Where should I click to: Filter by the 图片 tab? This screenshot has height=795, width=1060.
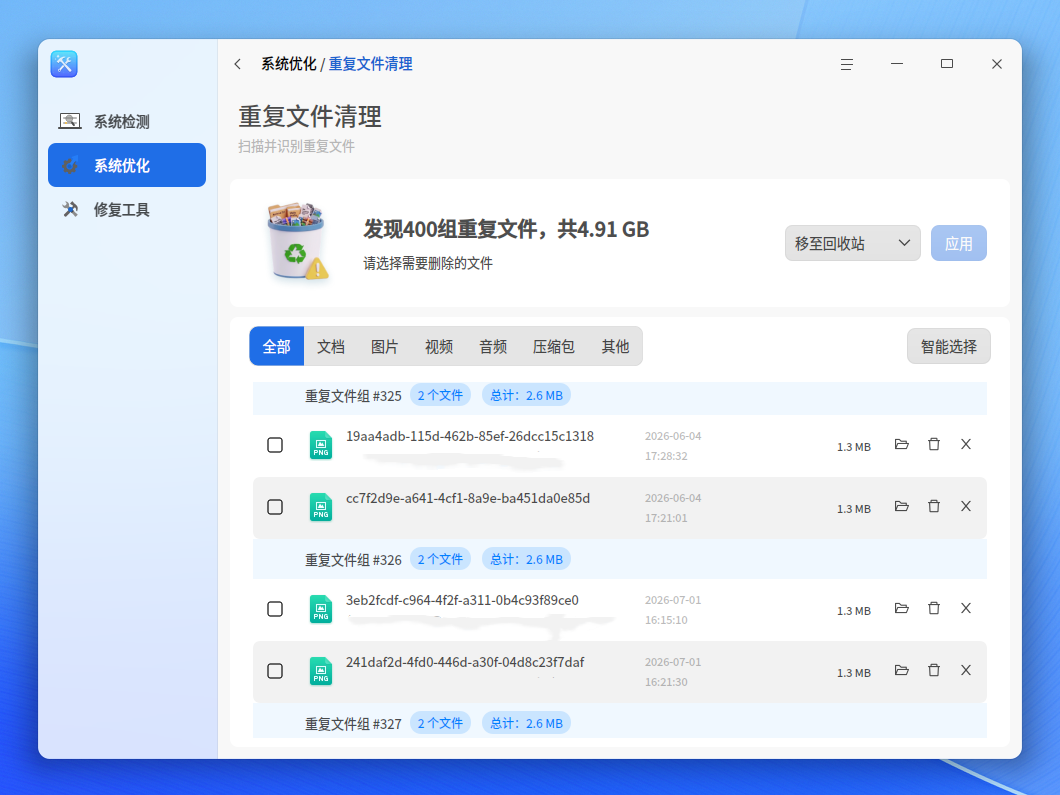(385, 347)
